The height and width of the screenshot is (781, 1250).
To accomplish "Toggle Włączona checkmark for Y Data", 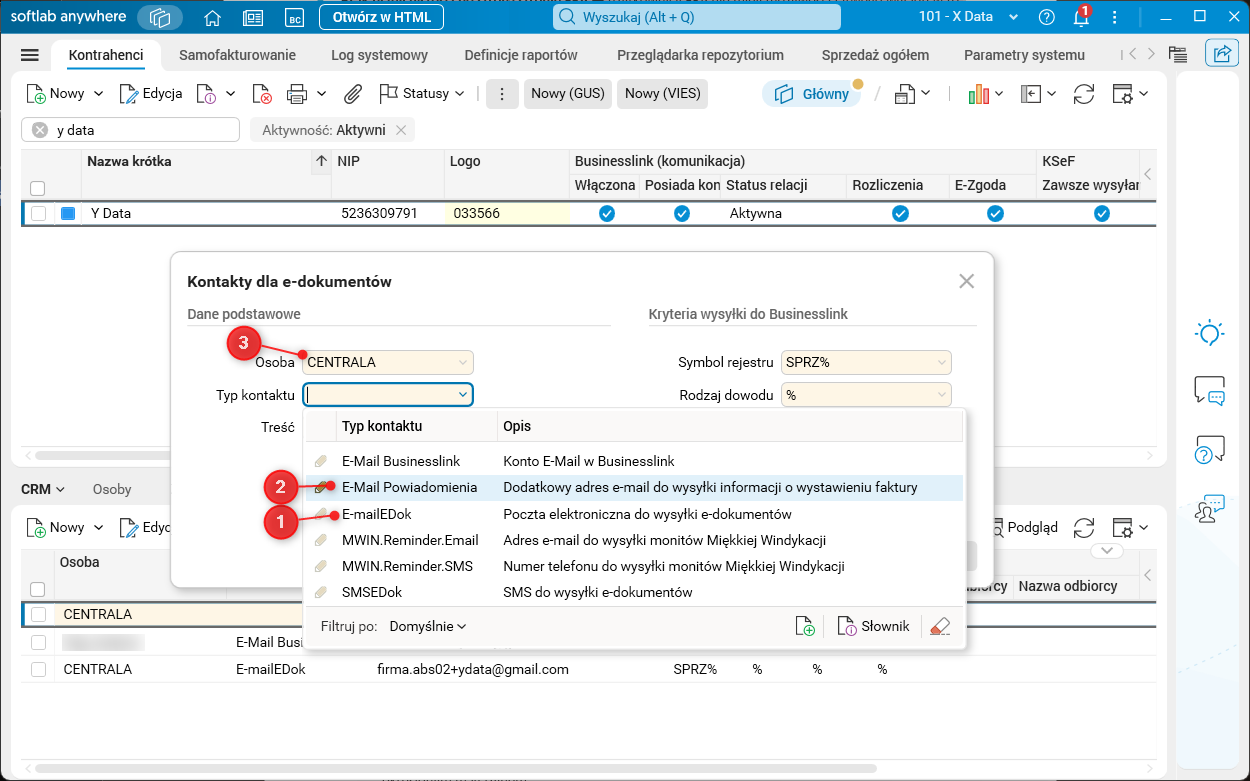I will (x=606, y=213).
